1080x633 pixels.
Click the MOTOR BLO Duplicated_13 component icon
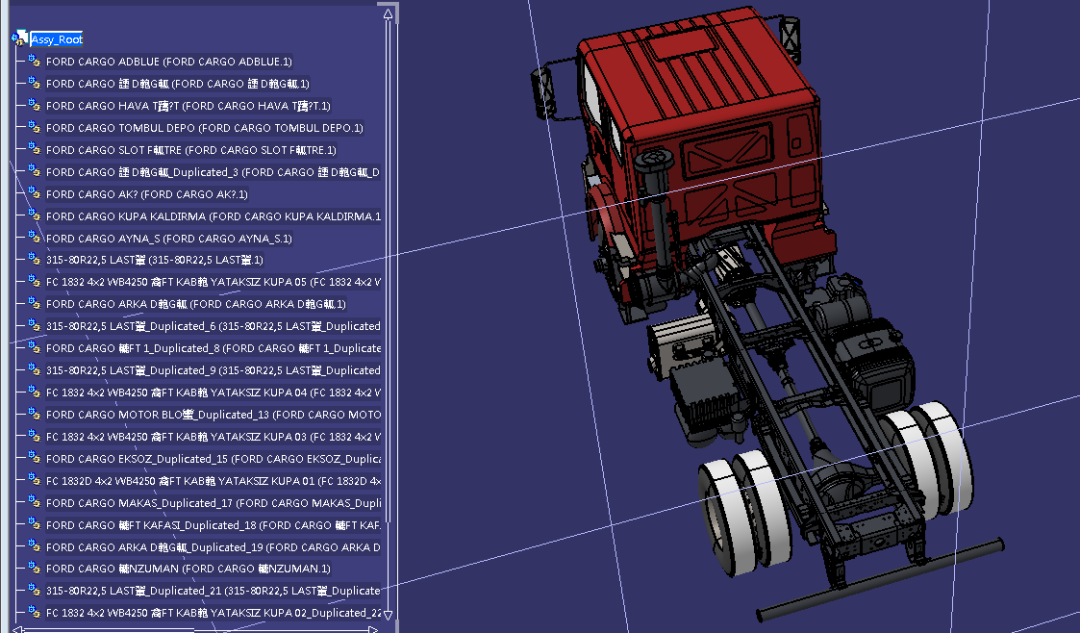34,414
